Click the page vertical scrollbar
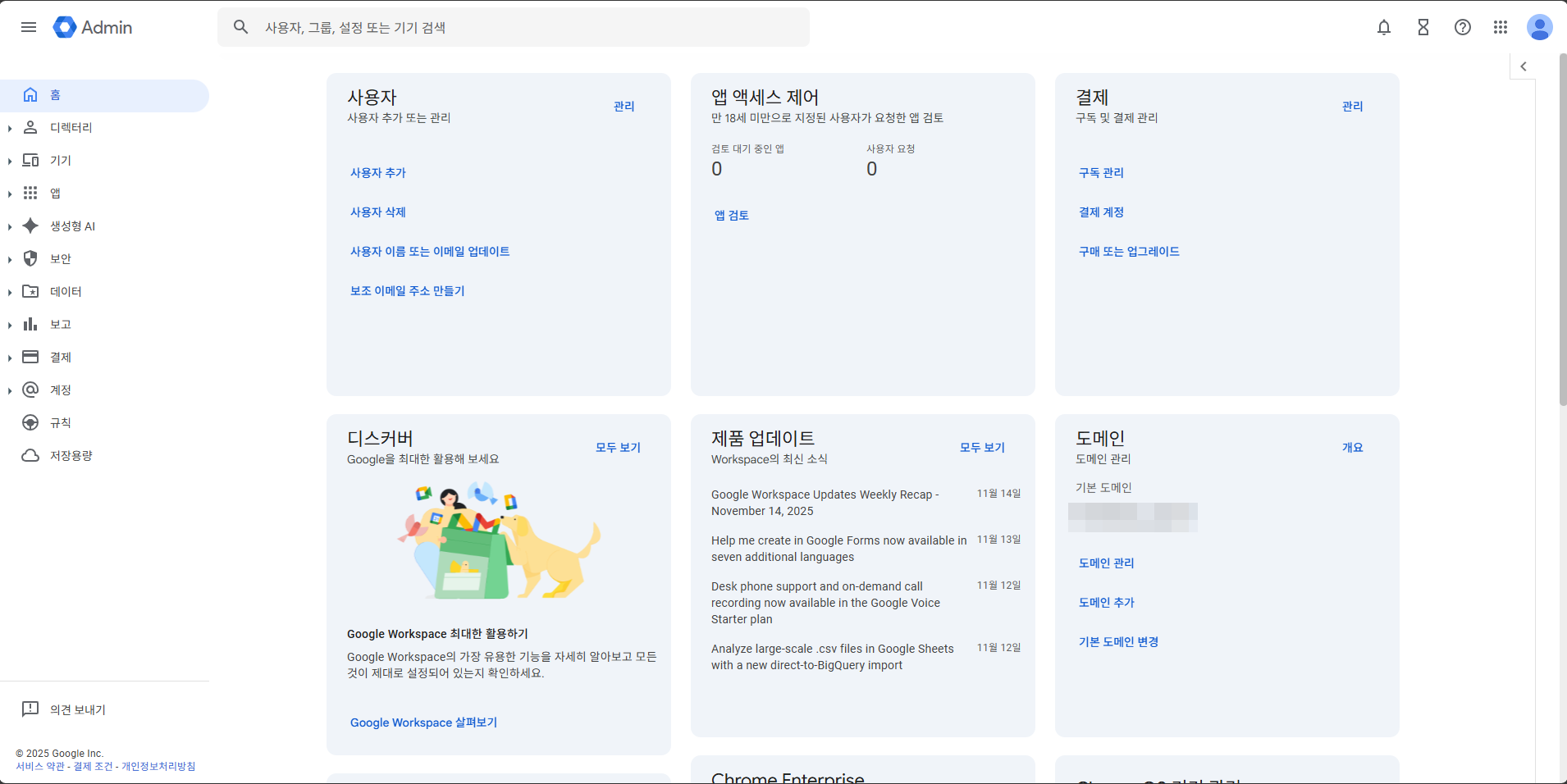1567x784 pixels. (x=1562, y=230)
